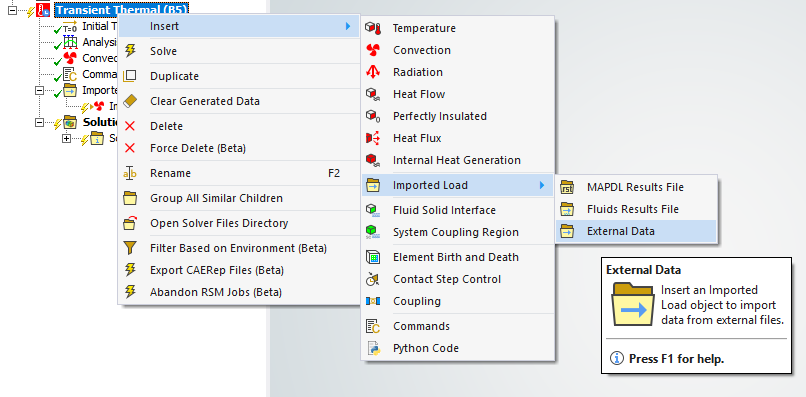The height and width of the screenshot is (397, 806).
Task: Click the Duplicate icon
Action: coord(130,76)
